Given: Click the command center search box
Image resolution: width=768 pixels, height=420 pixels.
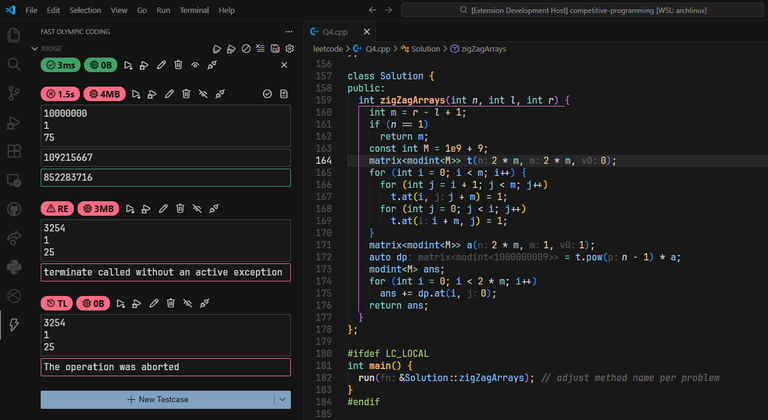Looking at the screenshot, I should tap(582, 10).
